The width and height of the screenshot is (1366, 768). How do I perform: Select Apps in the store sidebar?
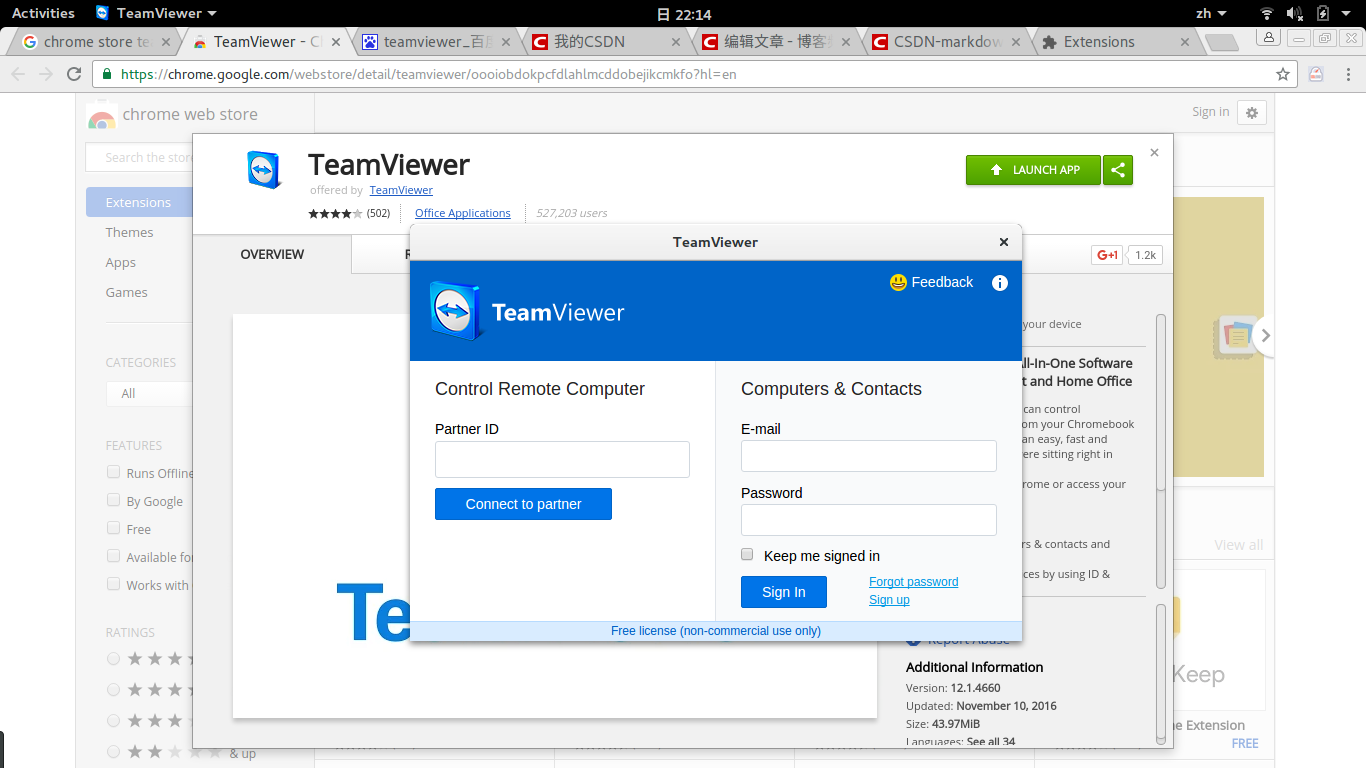[x=121, y=262]
